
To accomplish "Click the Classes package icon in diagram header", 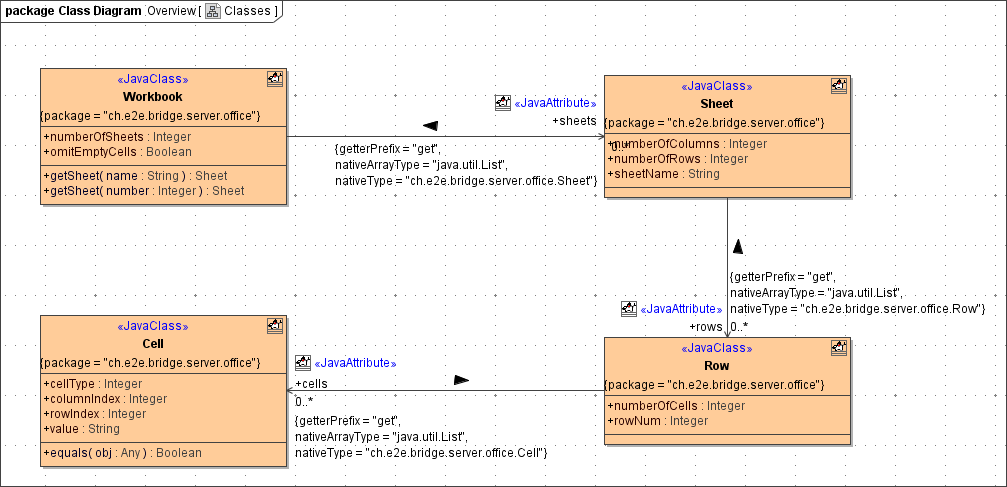I will [213, 11].
